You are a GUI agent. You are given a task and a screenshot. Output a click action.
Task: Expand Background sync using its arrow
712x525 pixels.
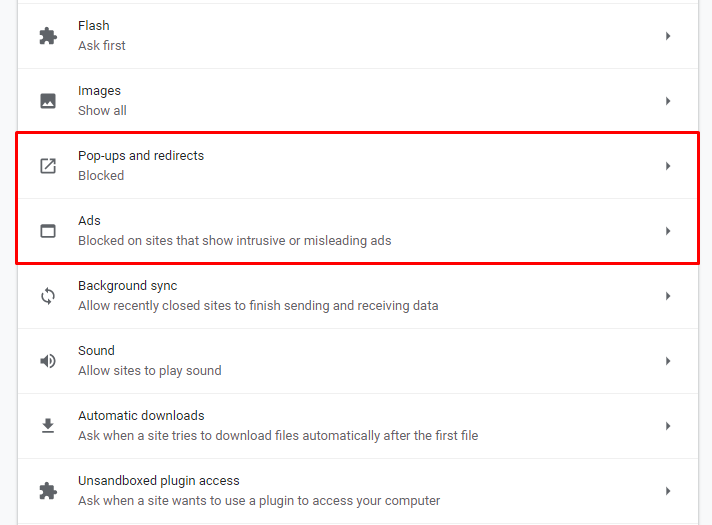coord(668,296)
